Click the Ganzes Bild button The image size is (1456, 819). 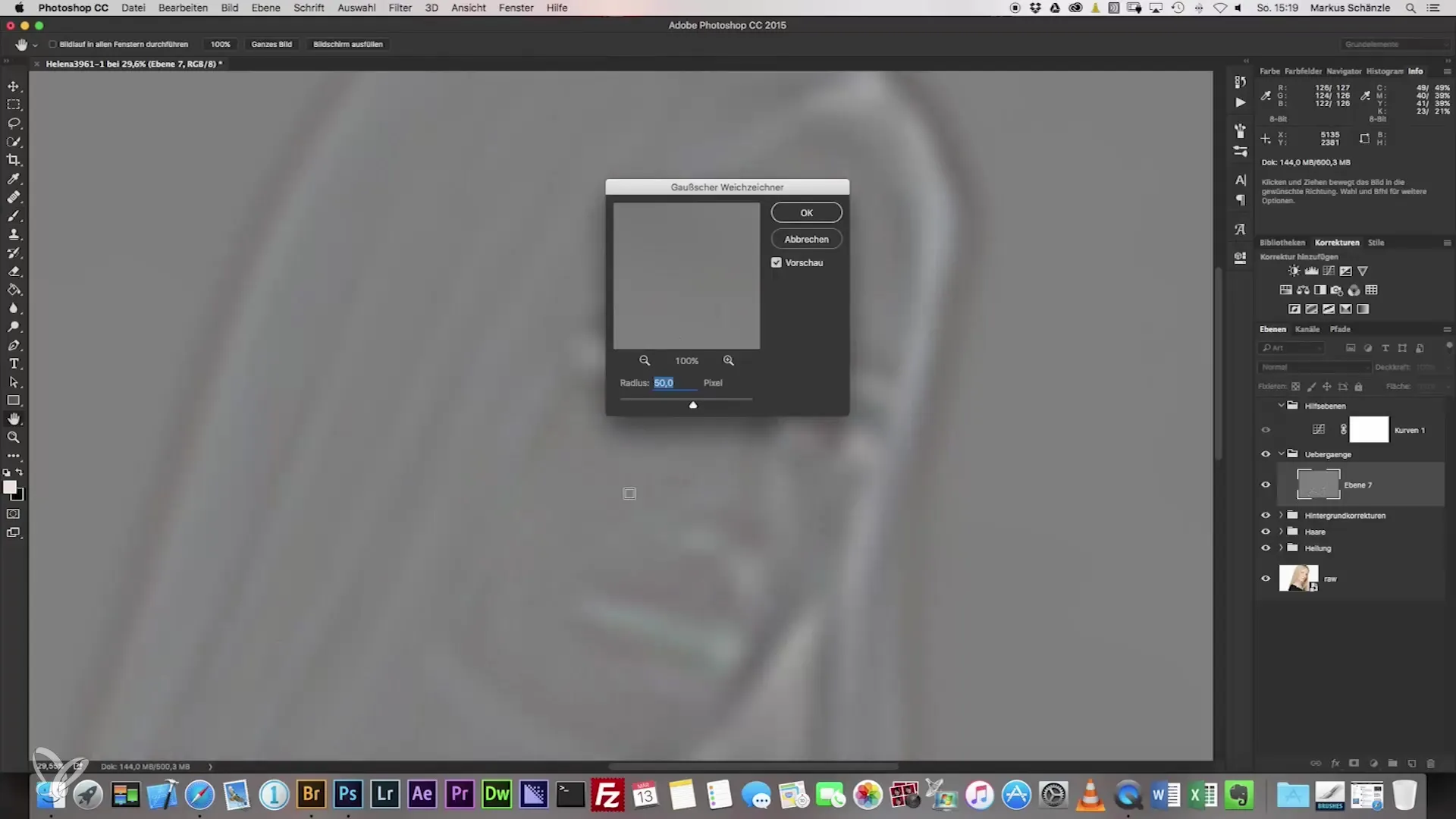point(271,44)
